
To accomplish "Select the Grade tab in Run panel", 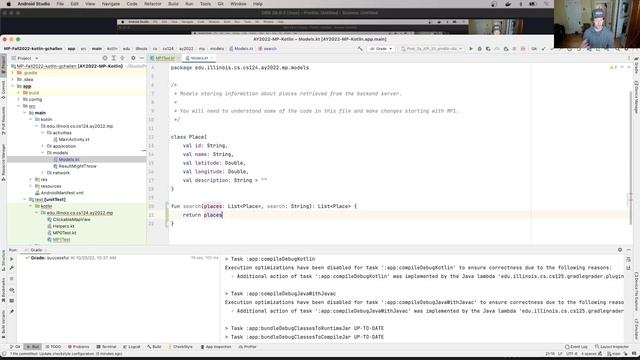I will [x=36, y=250].
